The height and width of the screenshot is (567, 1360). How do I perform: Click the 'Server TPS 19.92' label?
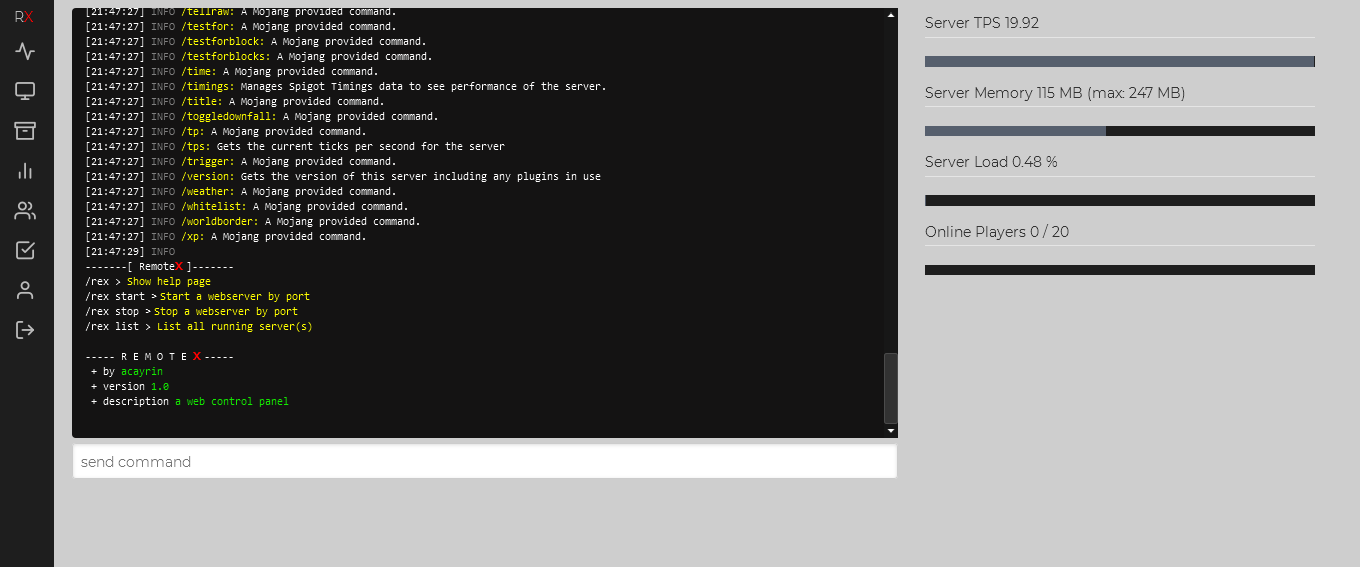click(982, 23)
